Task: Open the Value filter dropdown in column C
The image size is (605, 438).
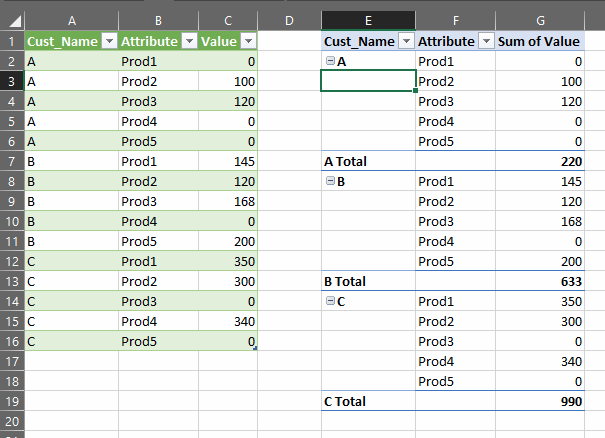Action: (x=248, y=41)
